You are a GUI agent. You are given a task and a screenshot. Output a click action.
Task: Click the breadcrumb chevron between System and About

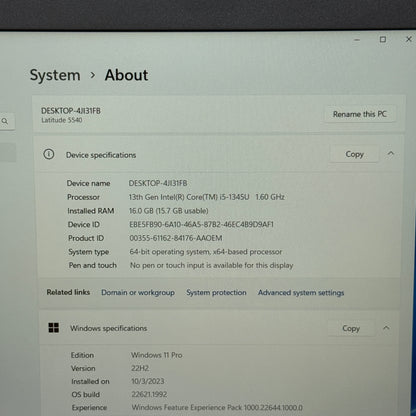pos(93,76)
